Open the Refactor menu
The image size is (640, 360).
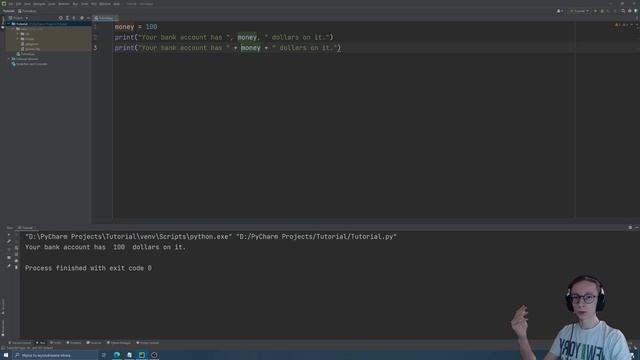pyautogui.click(x=64, y=4)
